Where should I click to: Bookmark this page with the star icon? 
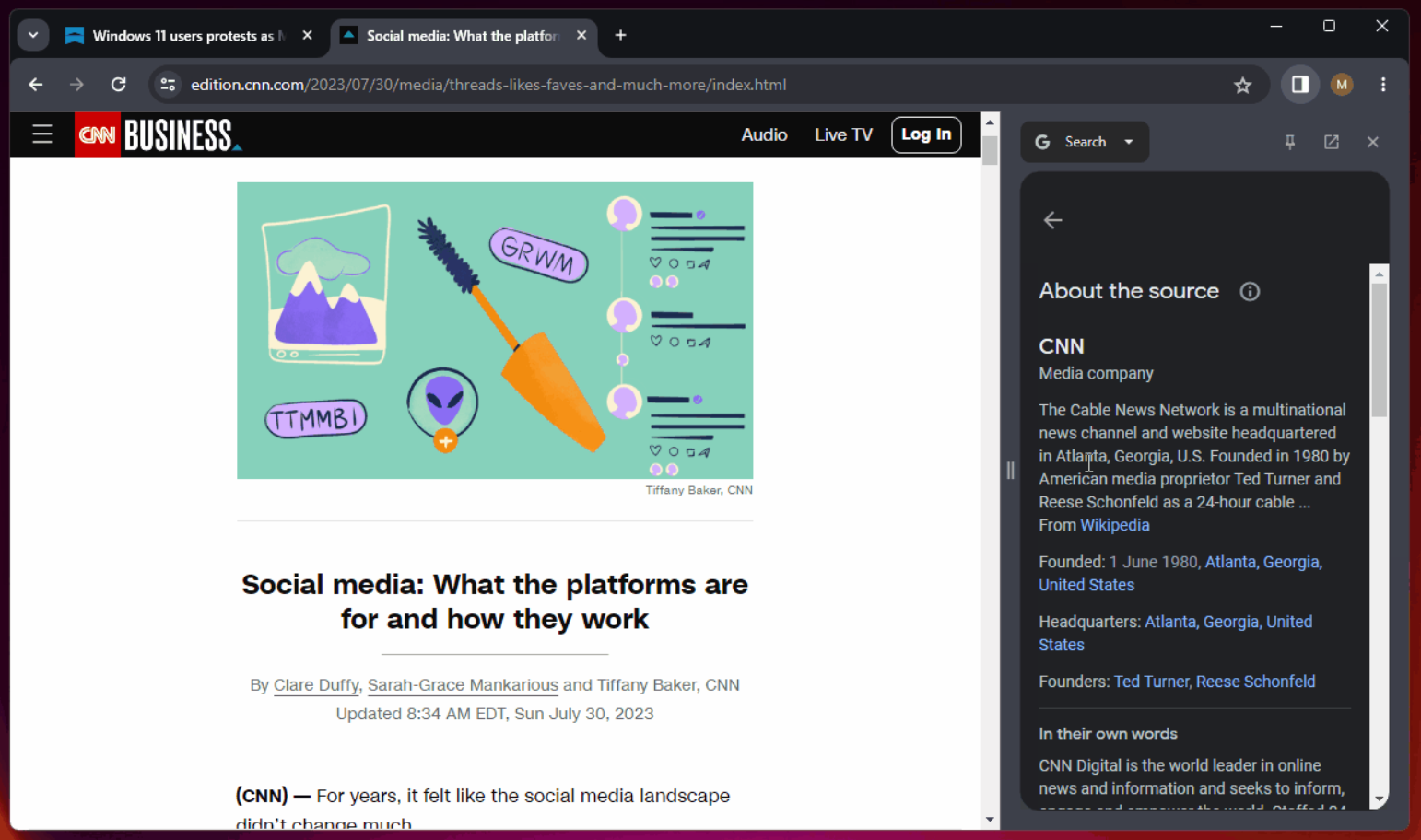click(x=1243, y=85)
